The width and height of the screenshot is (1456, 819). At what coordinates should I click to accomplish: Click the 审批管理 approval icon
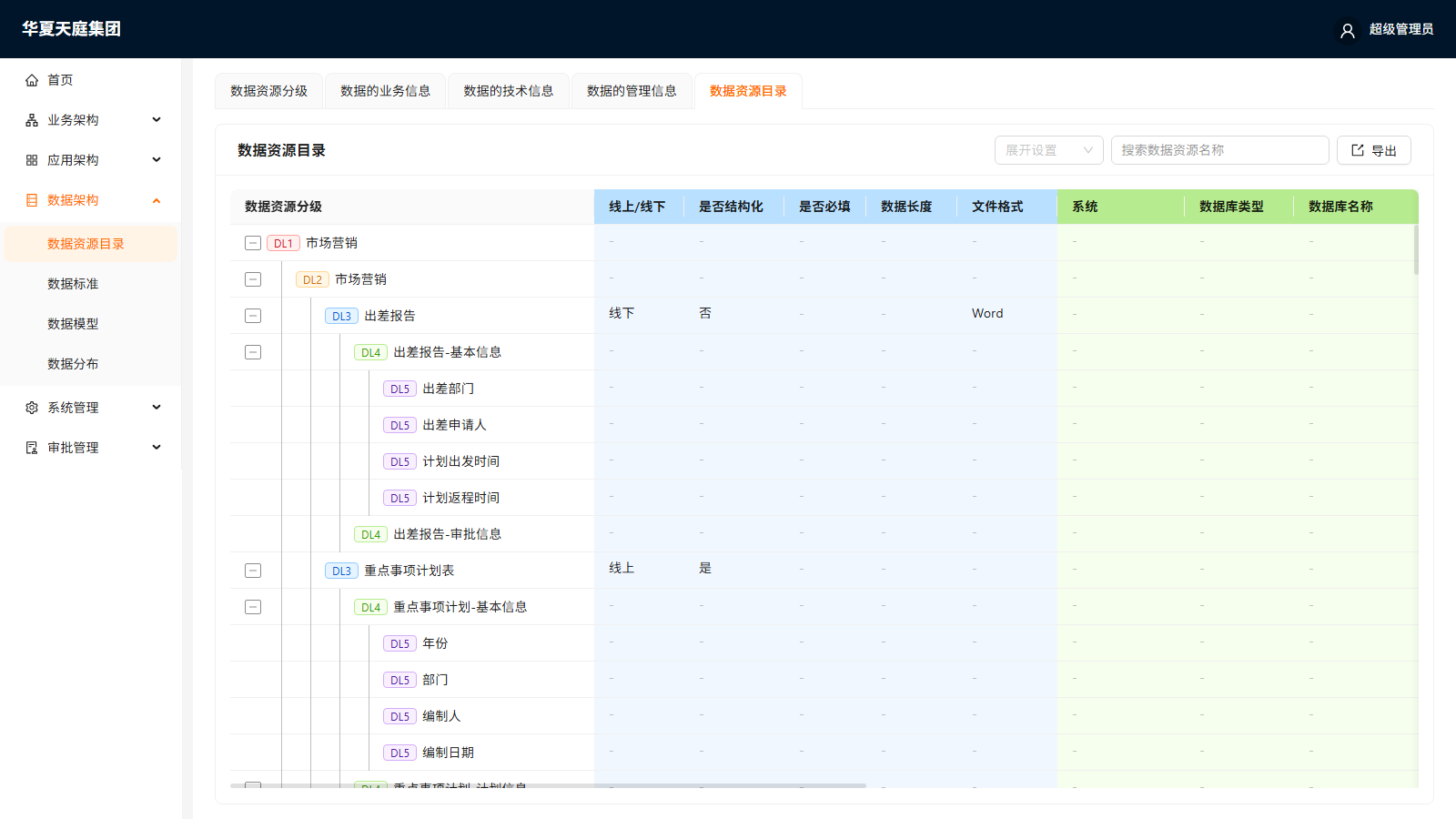pyautogui.click(x=32, y=448)
